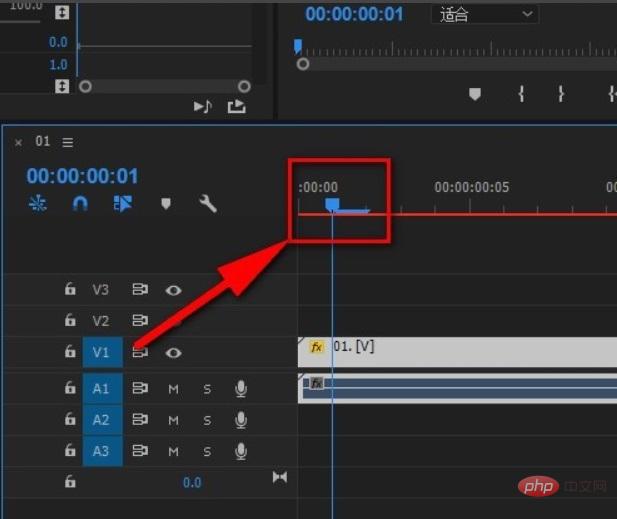Open the zoom level dropdown showing 适合
This screenshot has height=519, width=617.
click(485, 15)
